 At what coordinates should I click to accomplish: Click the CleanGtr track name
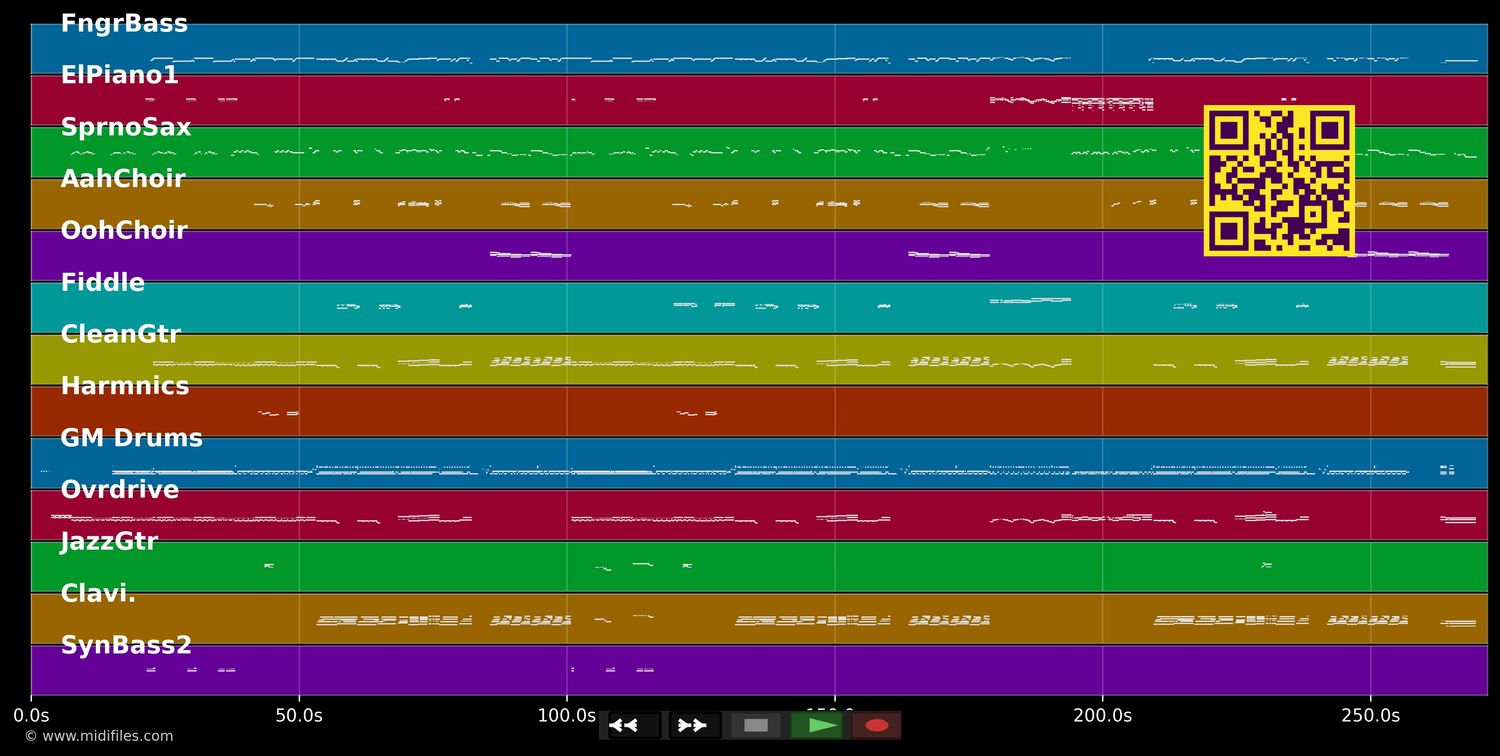click(x=120, y=335)
